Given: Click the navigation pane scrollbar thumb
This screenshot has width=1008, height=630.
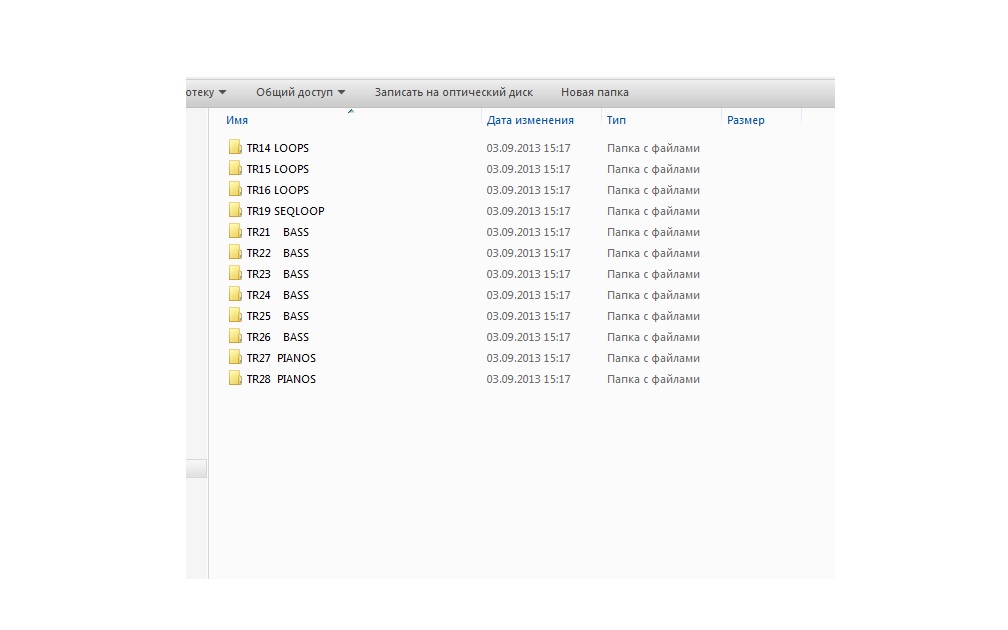Looking at the screenshot, I should [x=196, y=469].
